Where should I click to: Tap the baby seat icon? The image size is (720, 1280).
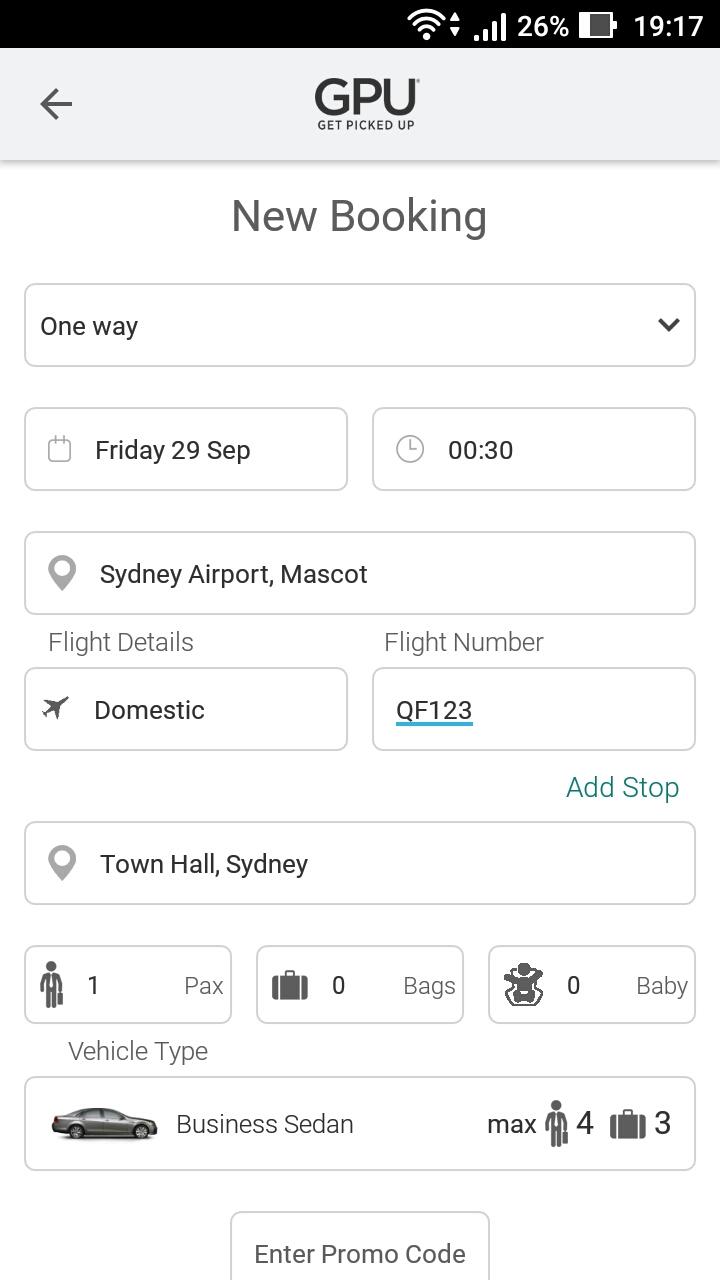click(x=524, y=985)
